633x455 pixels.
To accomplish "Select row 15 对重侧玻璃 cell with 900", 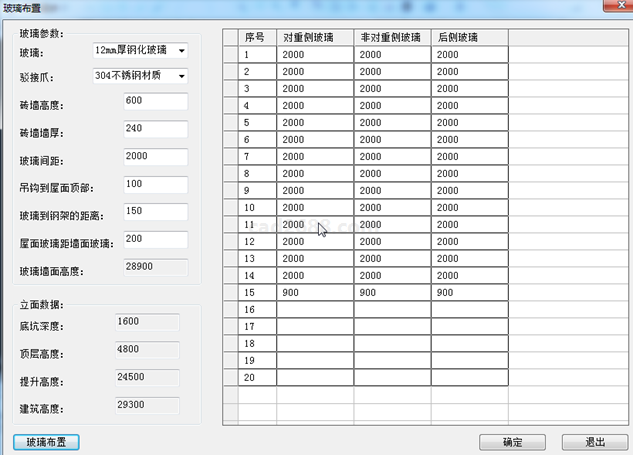I will tap(315, 292).
